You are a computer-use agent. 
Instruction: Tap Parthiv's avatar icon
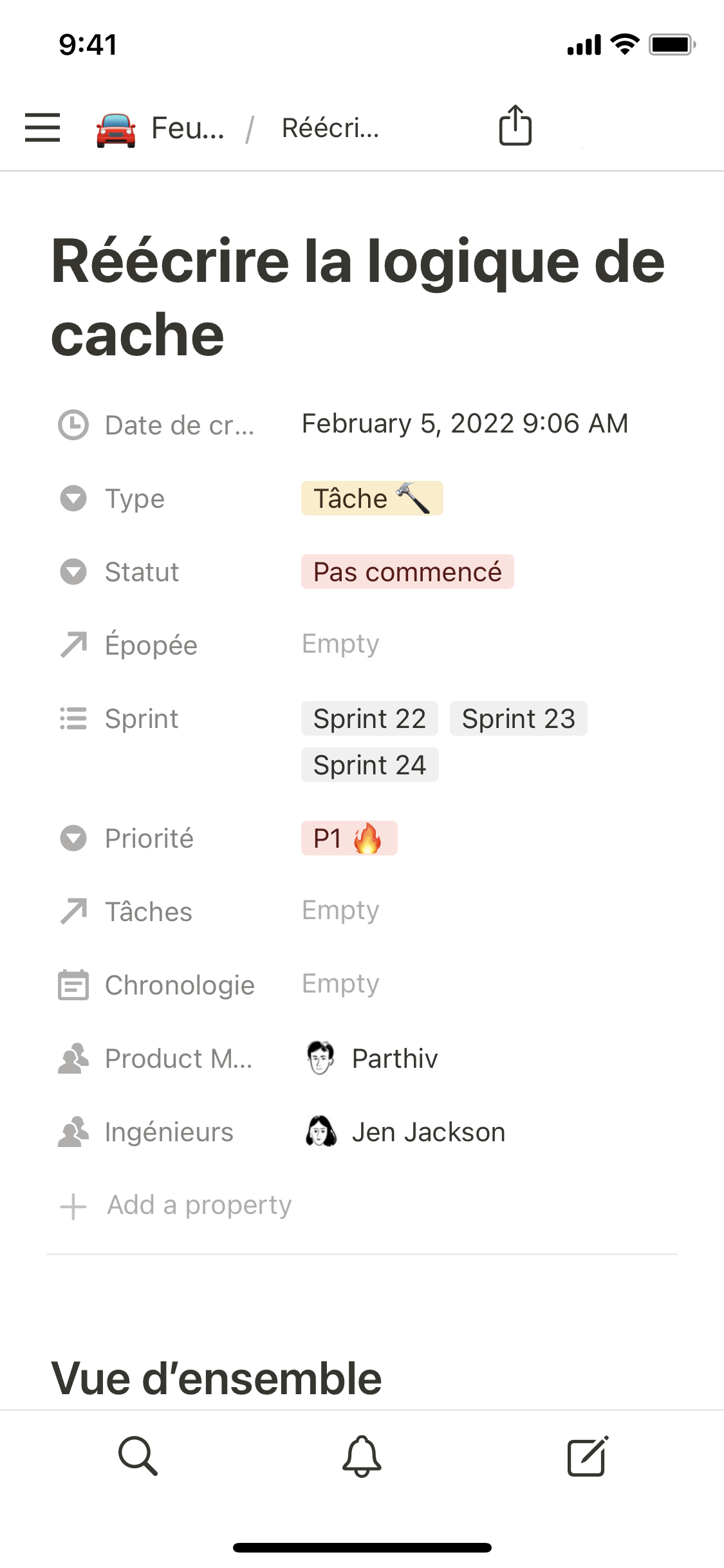tap(320, 1058)
